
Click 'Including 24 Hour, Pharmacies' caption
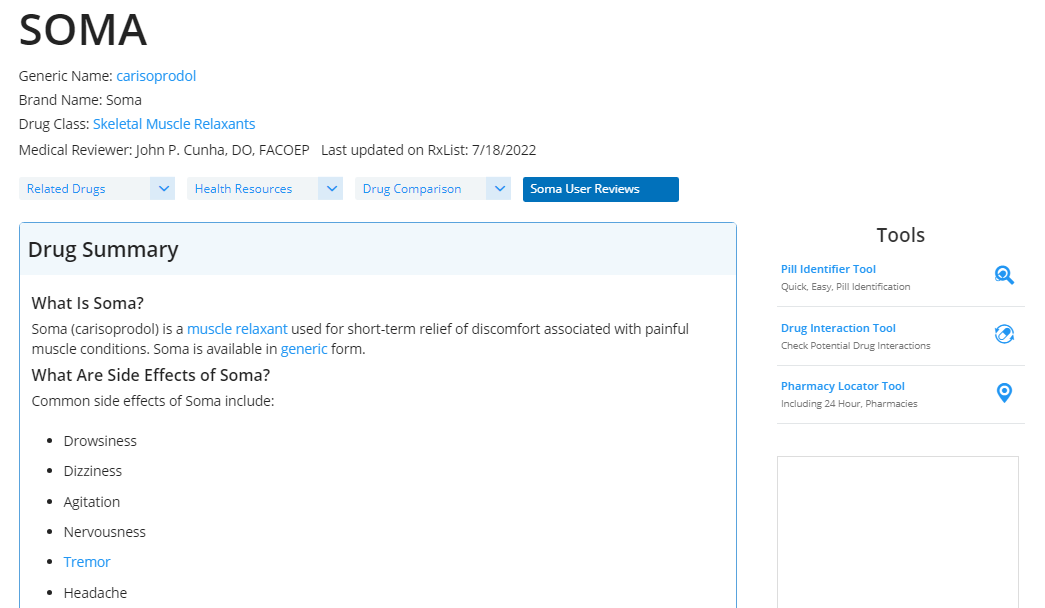coord(849,403)
